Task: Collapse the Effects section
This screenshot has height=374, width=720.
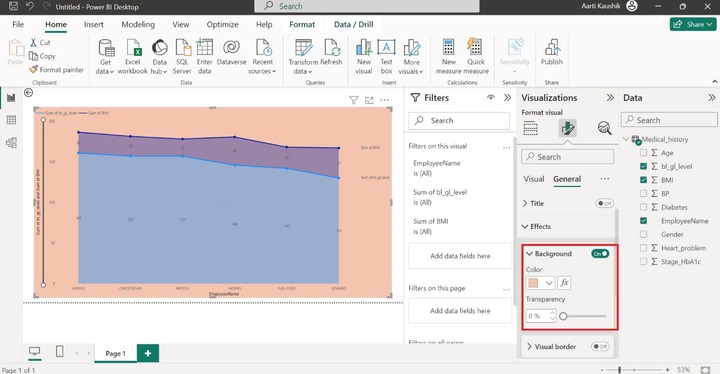Action: pos(525,227)
